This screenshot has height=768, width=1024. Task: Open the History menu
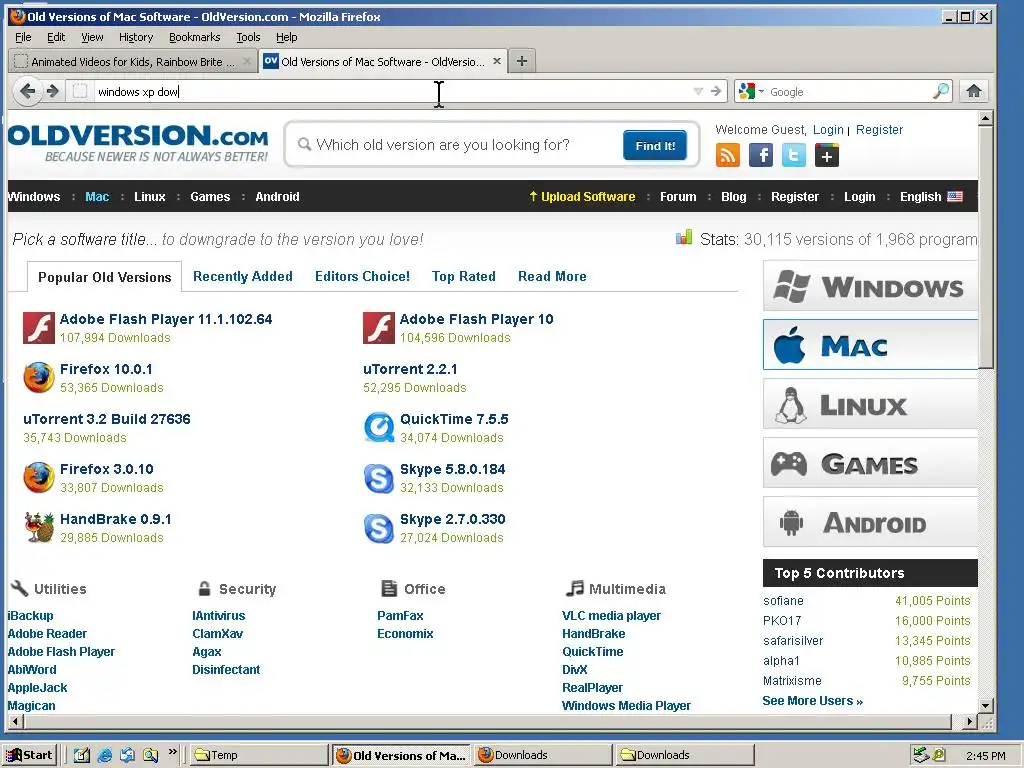pyautogui.click(x=136, y=37)
